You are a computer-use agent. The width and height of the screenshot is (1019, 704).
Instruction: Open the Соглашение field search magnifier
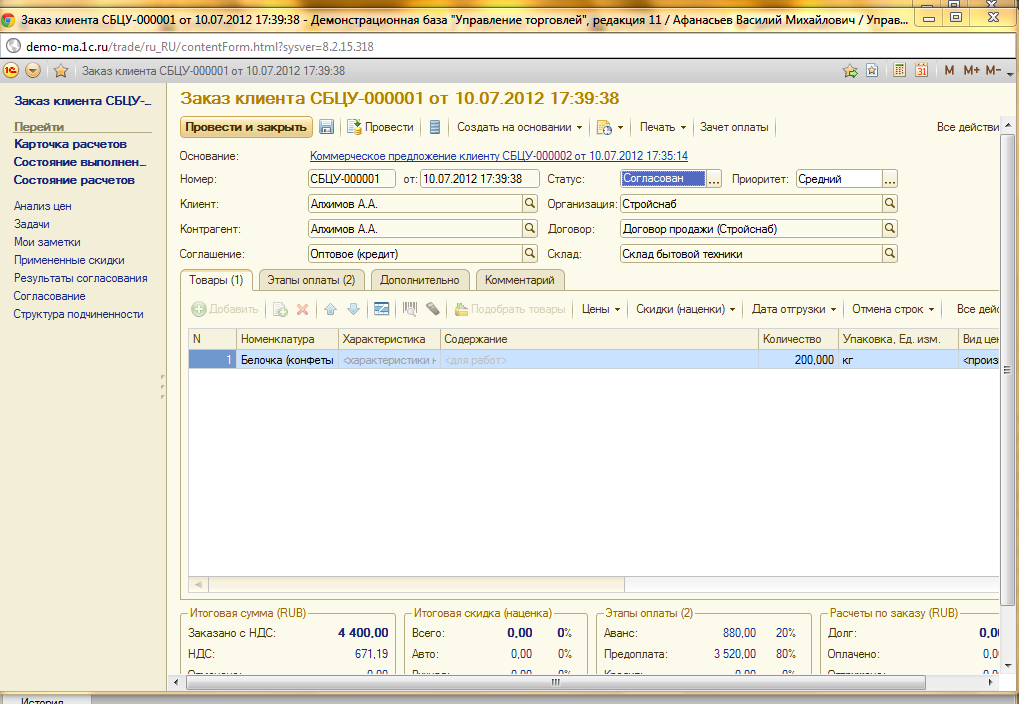pyautogui.click(x=530, y=254)
